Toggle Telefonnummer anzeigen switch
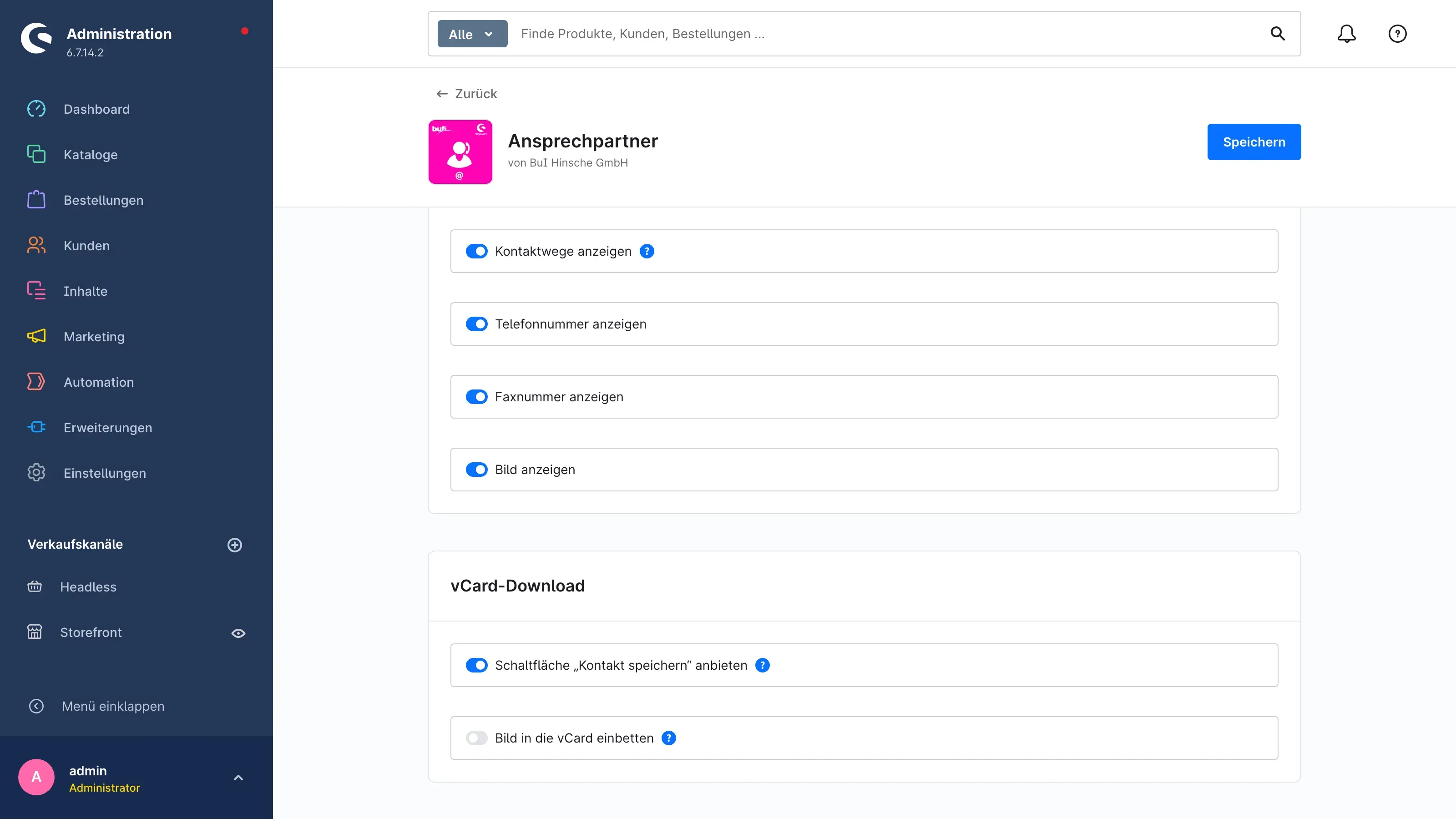 pos(476,324)
